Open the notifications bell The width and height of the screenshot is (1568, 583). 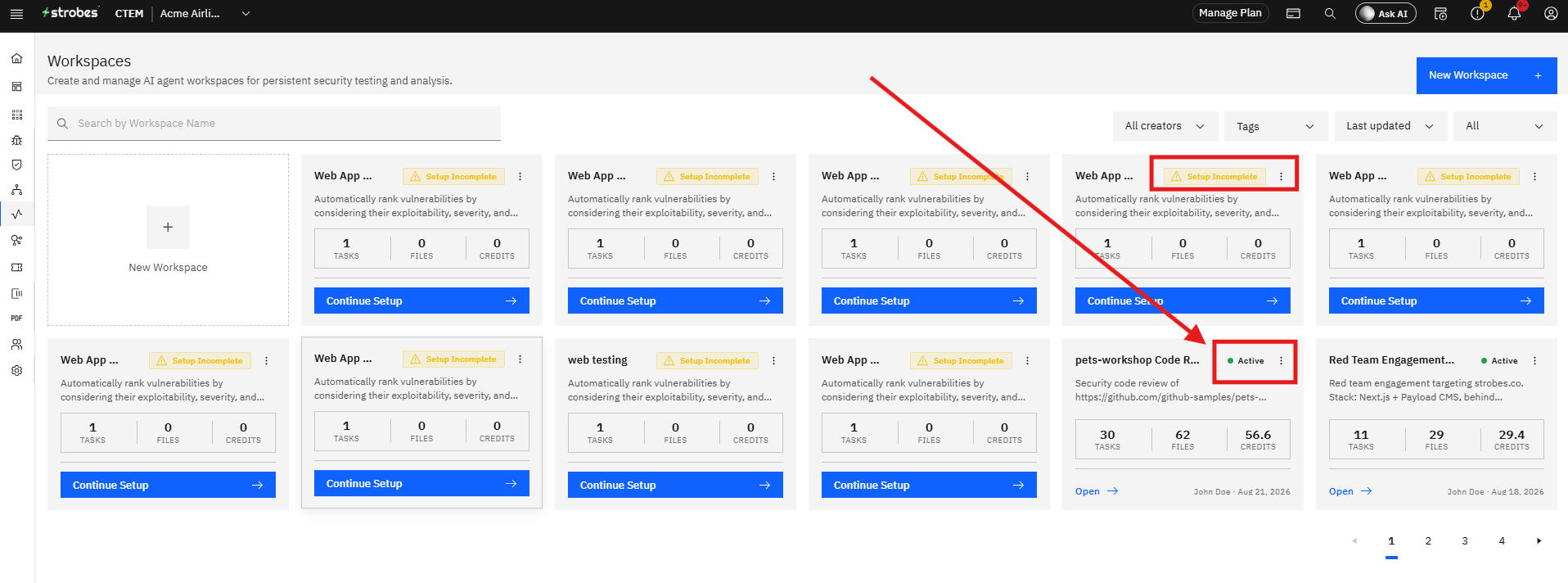[1514, 13]
